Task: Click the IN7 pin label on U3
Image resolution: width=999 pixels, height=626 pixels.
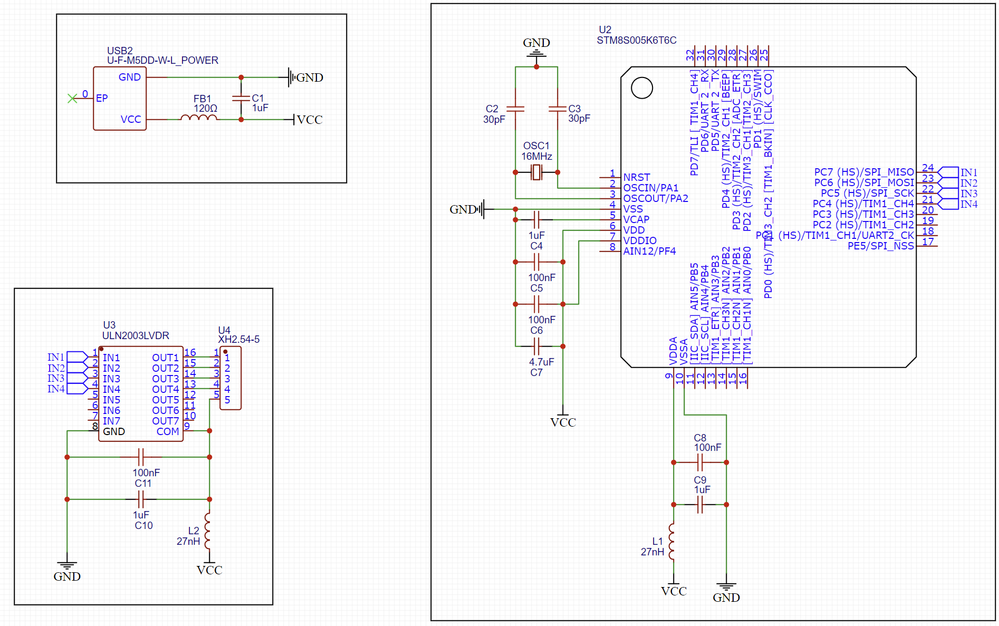Action: point(111,421)
